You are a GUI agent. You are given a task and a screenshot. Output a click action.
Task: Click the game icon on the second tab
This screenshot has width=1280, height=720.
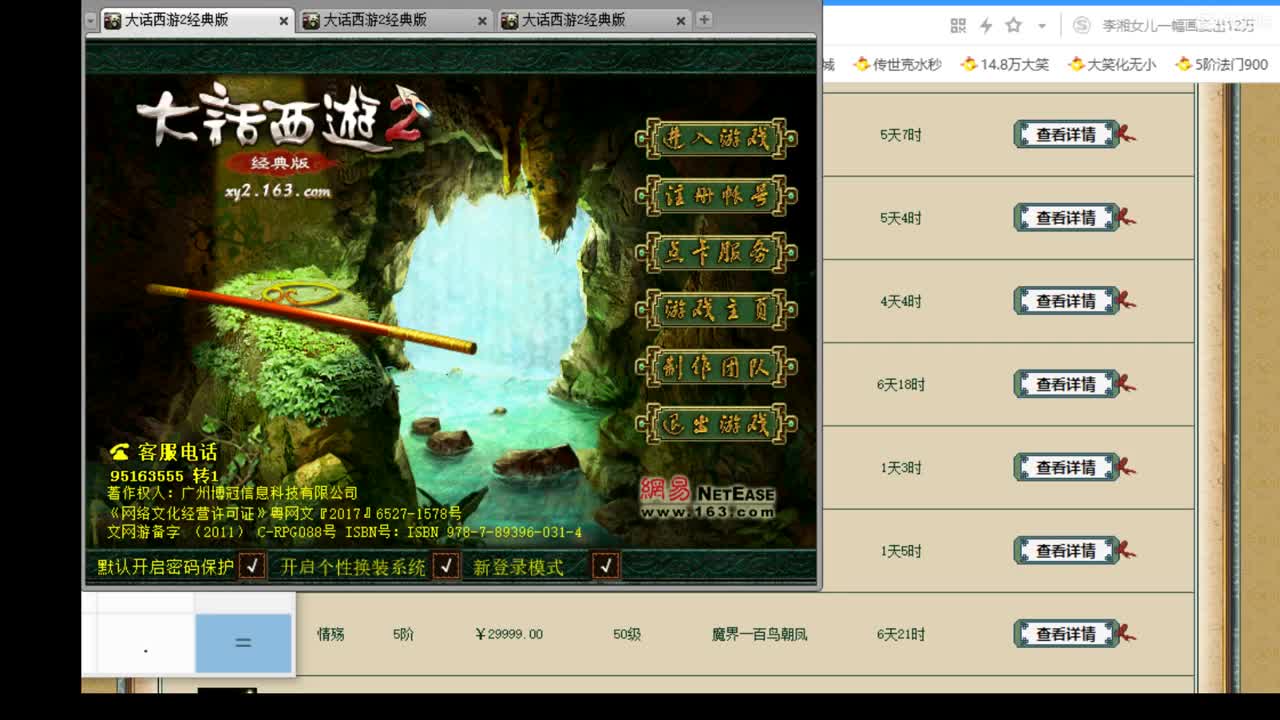[x=311, y=20]
